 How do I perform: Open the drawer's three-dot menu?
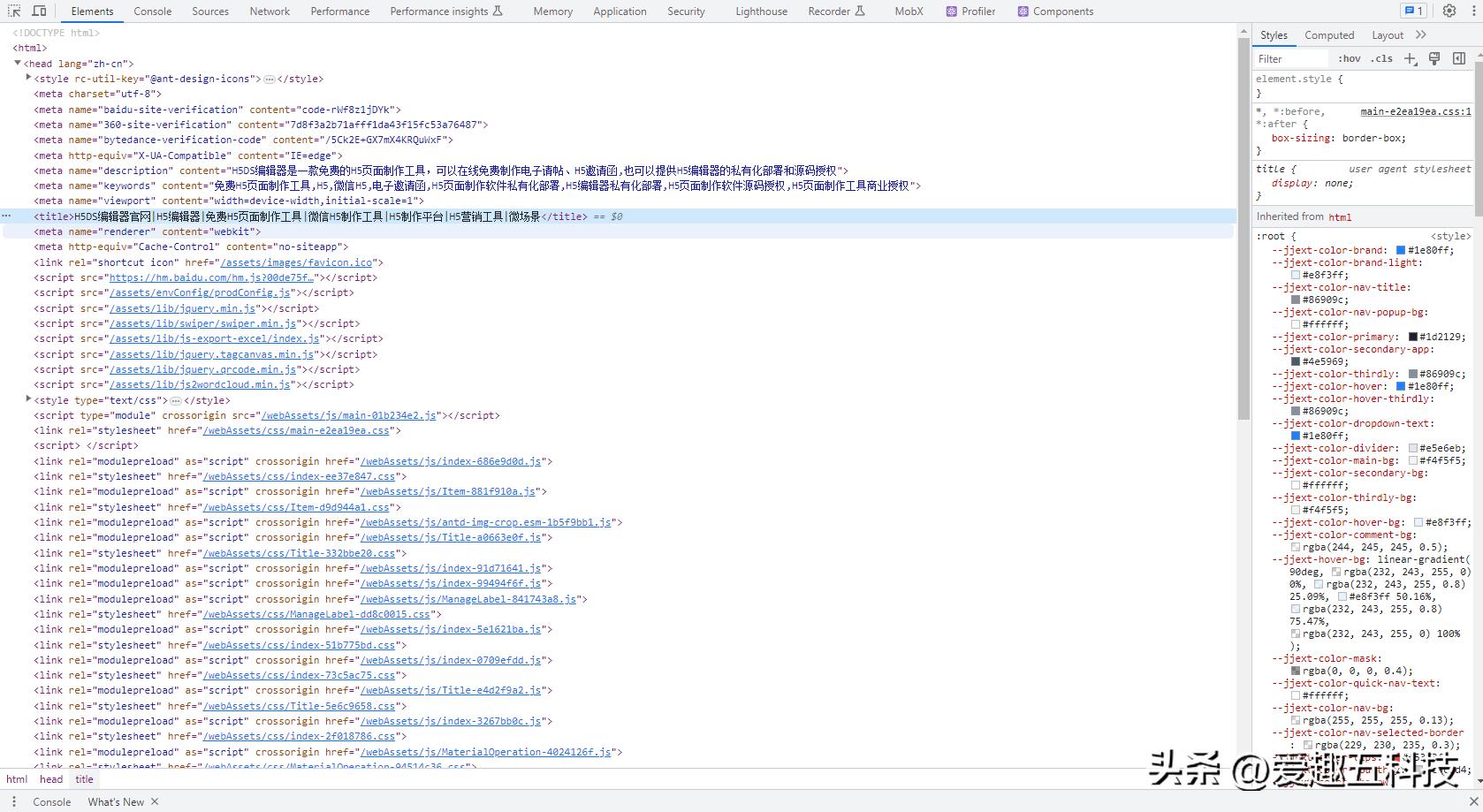click(x=14, y=801)
